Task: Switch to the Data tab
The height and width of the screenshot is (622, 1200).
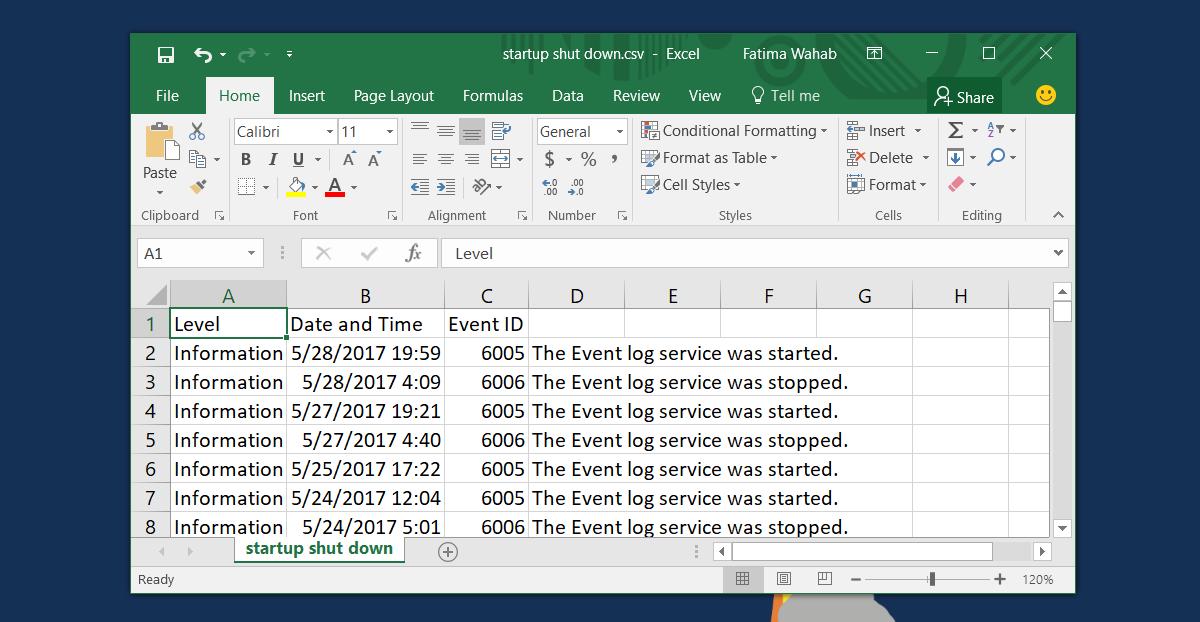Action: [568, 96]
